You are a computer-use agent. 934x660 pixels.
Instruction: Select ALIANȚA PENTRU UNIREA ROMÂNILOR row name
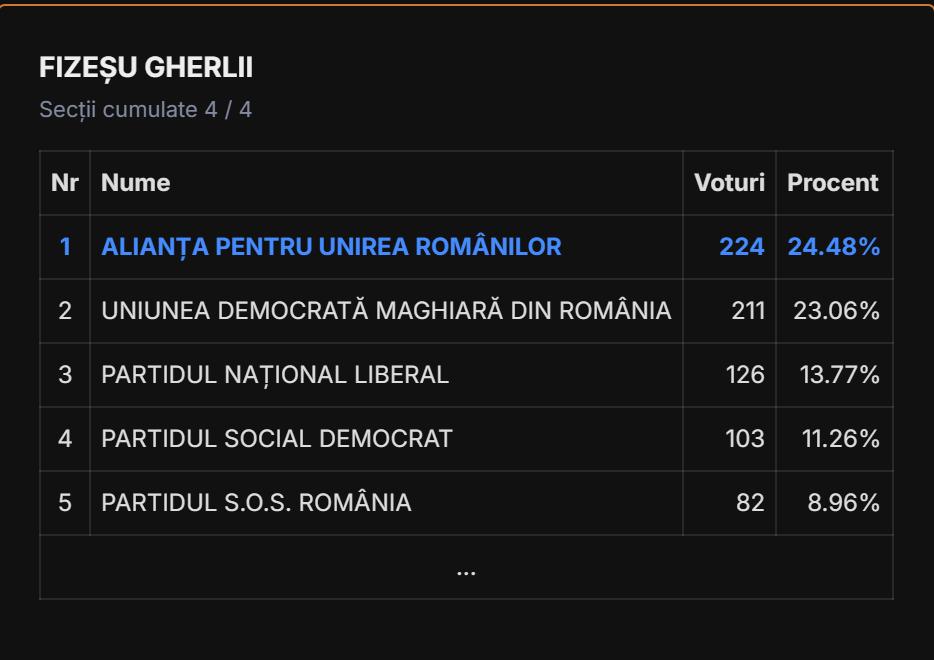(331, 247)
